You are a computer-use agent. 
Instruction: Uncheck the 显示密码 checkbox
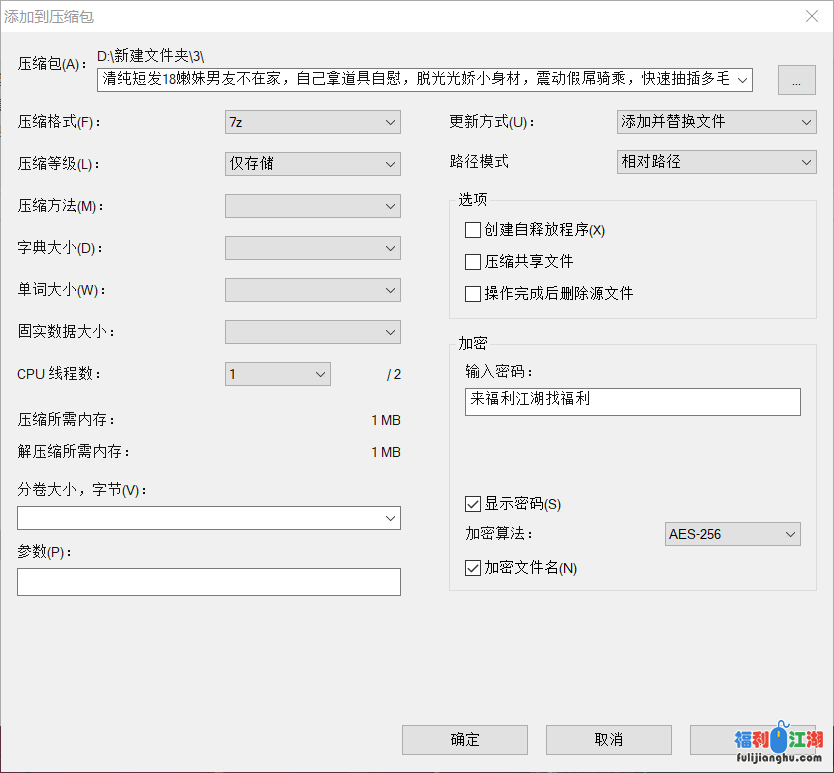click(473, 504)
